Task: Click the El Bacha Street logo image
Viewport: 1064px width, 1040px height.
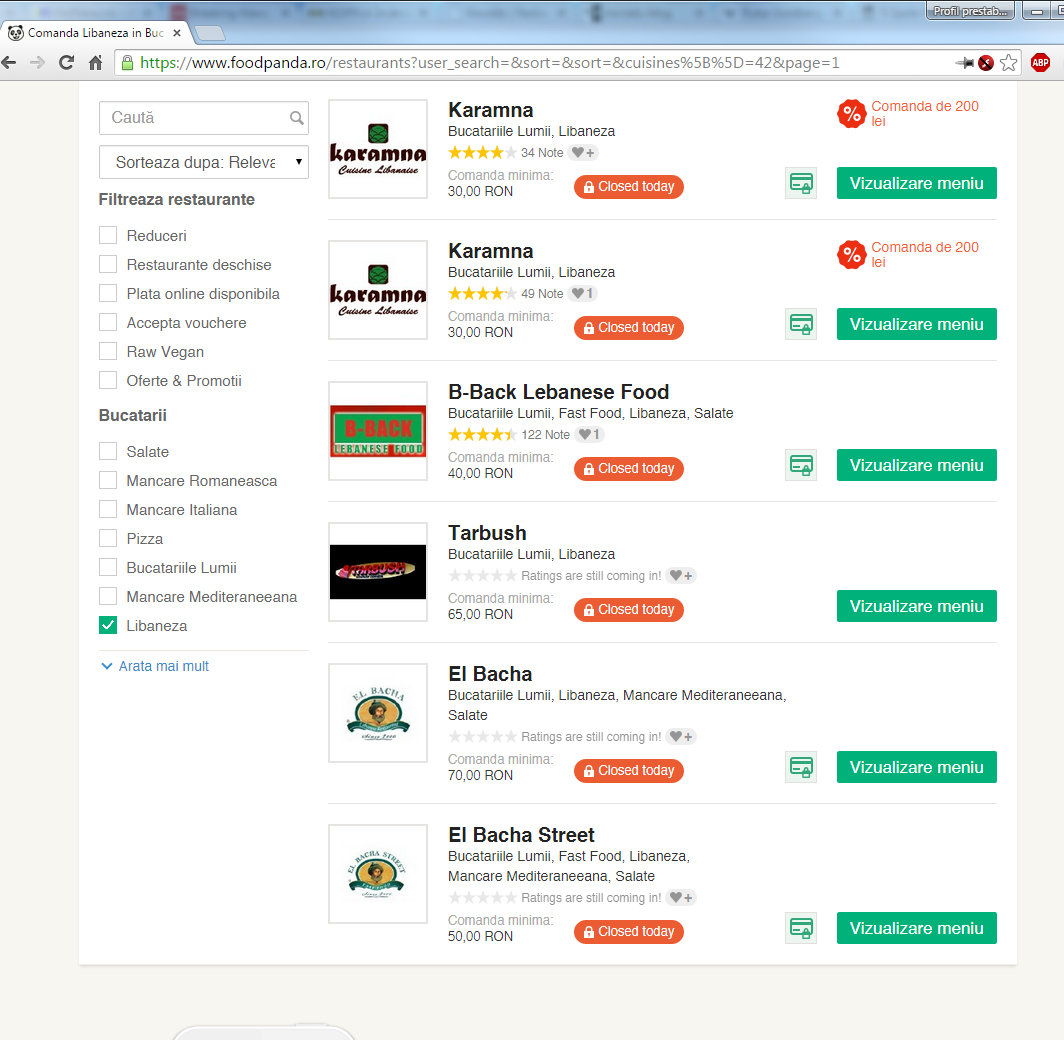Action: click(378, 874)
